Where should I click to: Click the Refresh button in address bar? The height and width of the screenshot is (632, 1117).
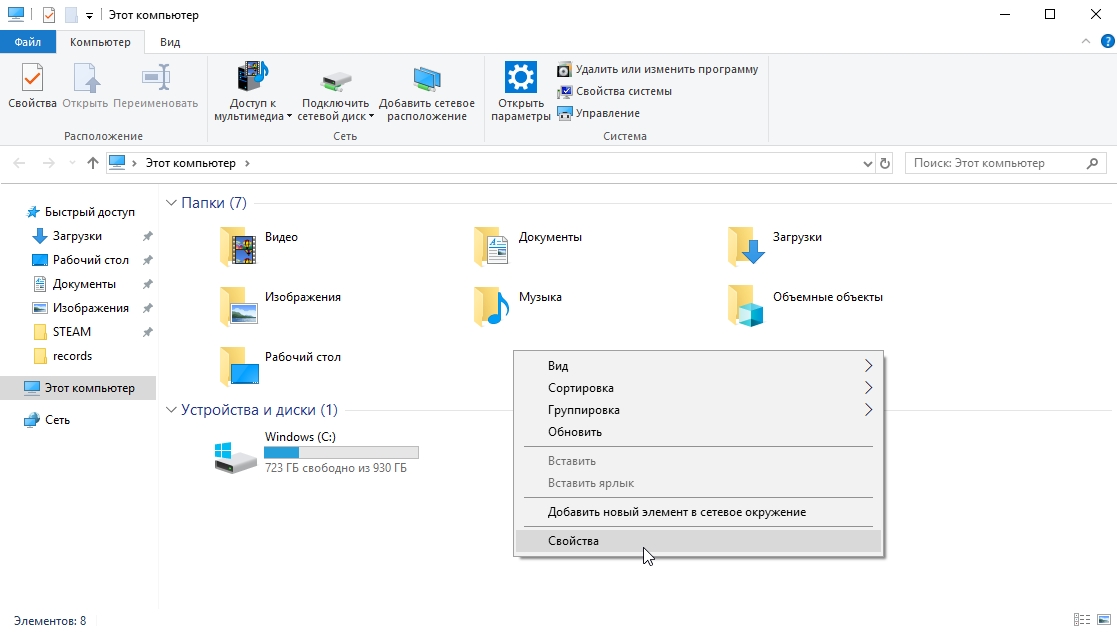pyautogui.click(x=885, y=163)
